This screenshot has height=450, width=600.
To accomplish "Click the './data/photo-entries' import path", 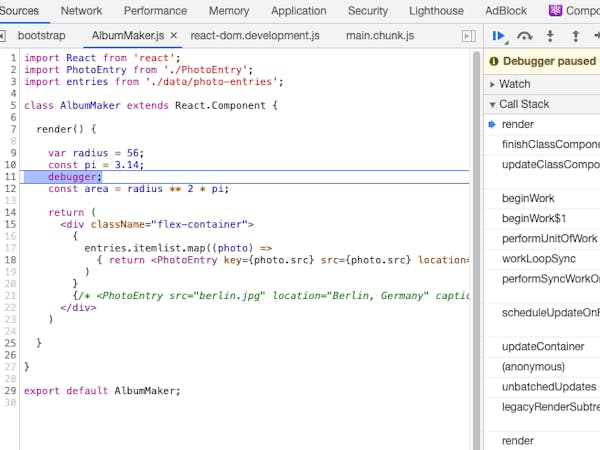I will click(212, 82).
